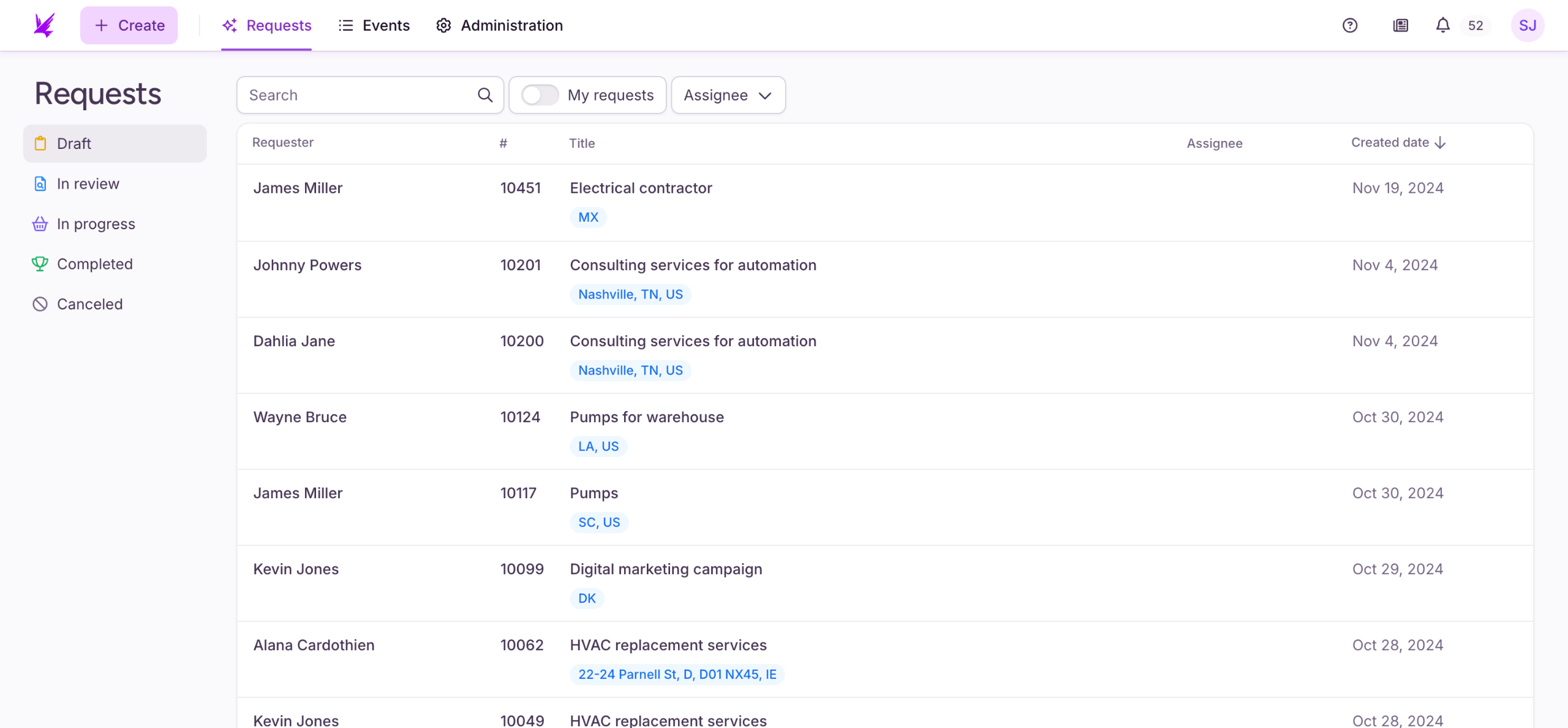Click the notifications bell icon
1568x728 pixels.
click(1442, 25)
